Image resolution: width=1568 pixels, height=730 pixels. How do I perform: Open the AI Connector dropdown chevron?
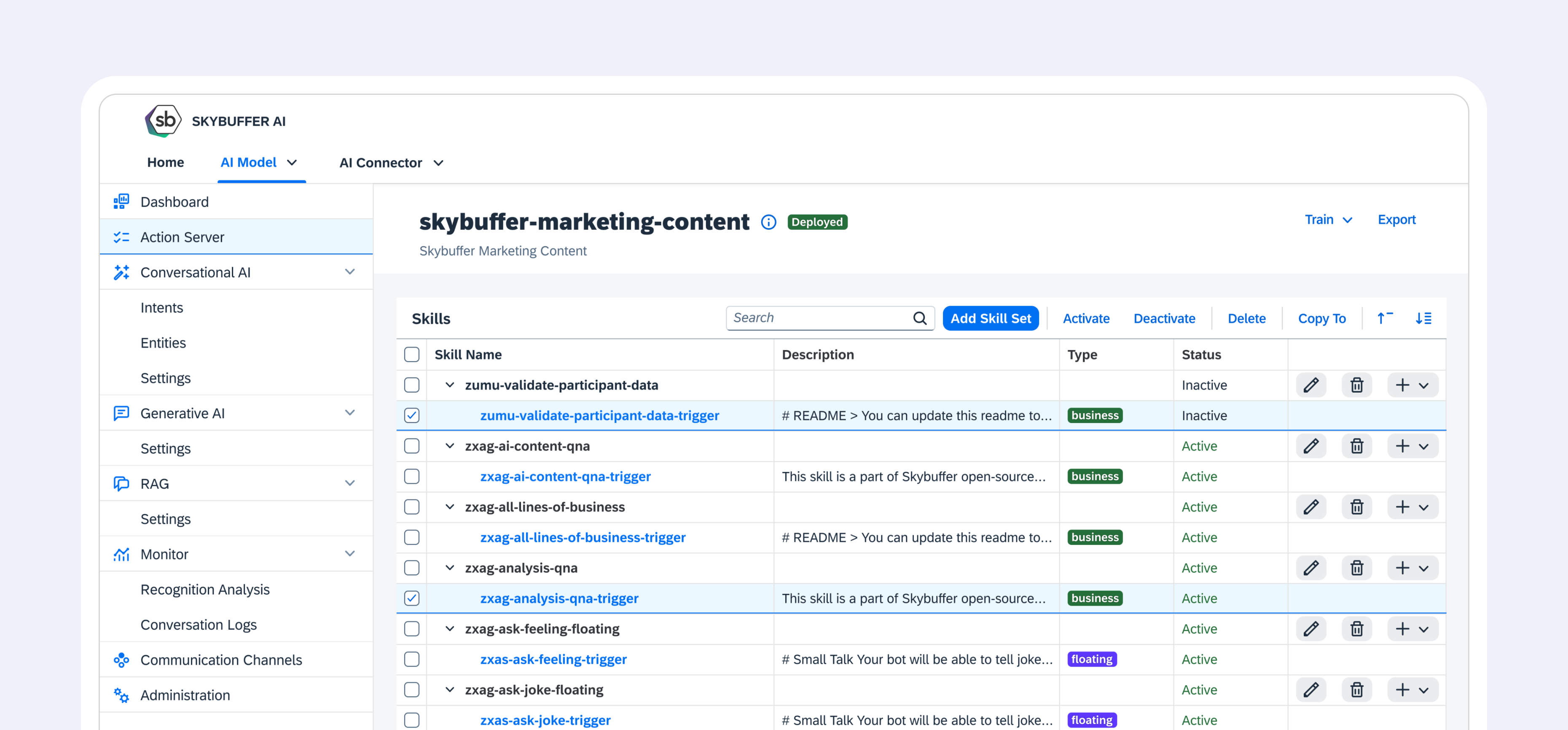[438, 163]
